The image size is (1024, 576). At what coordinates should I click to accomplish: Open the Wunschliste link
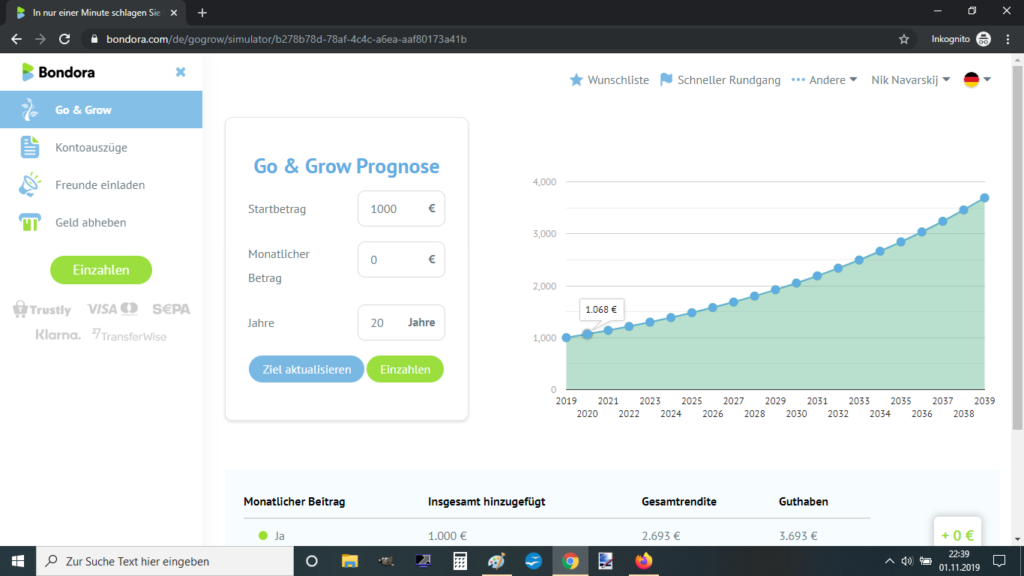[609, 80]
